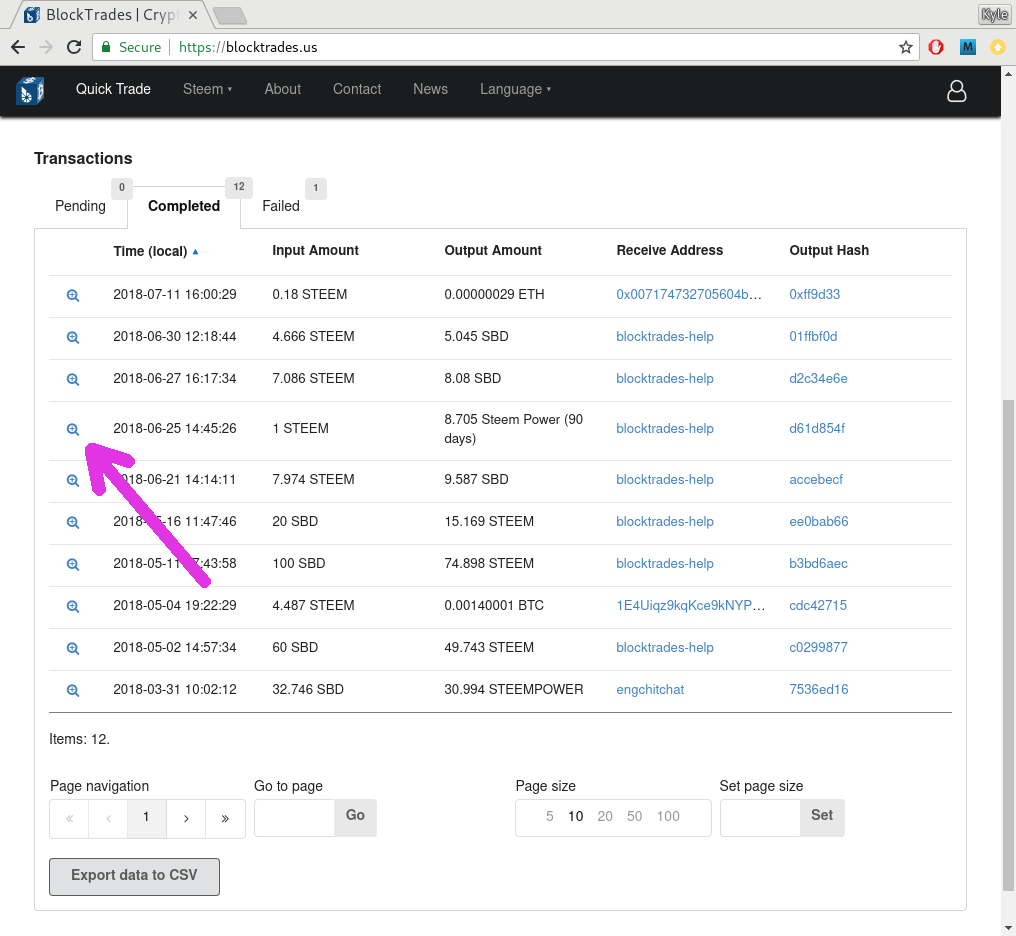Open the News section
This screenshot has height=936, width=1016.
[x=430, y=89]
